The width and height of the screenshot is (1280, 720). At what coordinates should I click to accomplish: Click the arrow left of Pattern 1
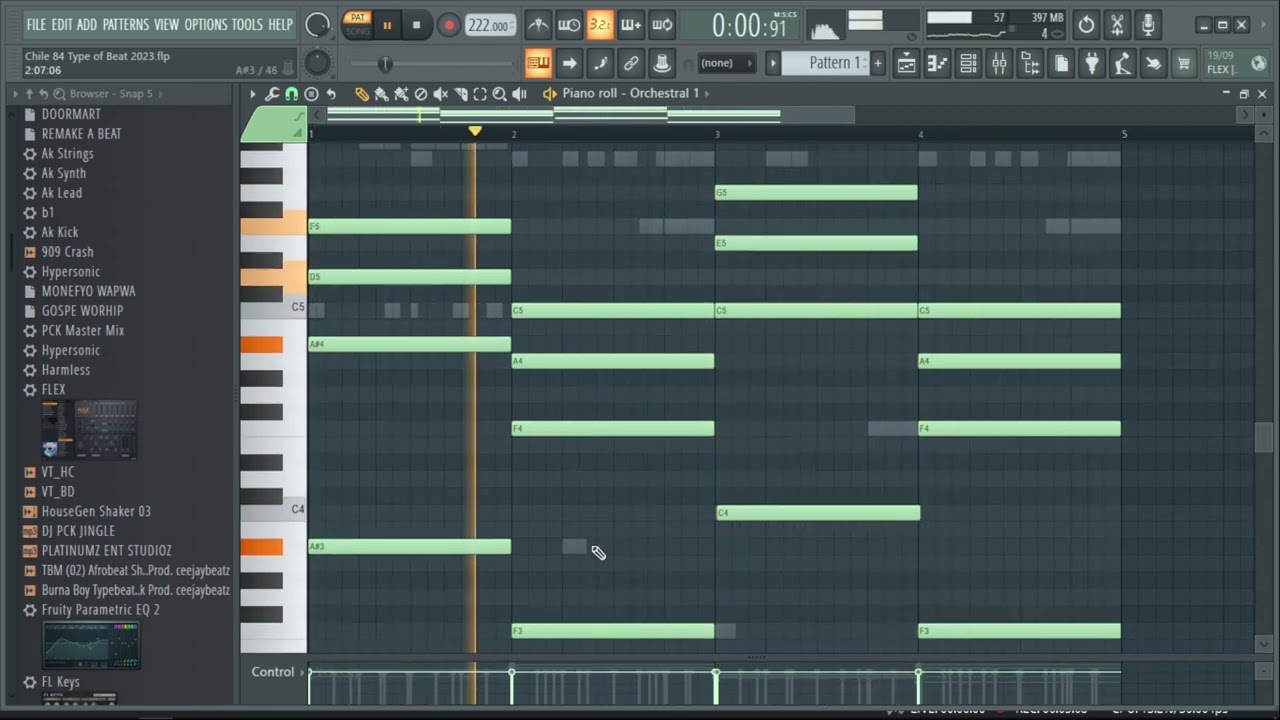[772, 63]
